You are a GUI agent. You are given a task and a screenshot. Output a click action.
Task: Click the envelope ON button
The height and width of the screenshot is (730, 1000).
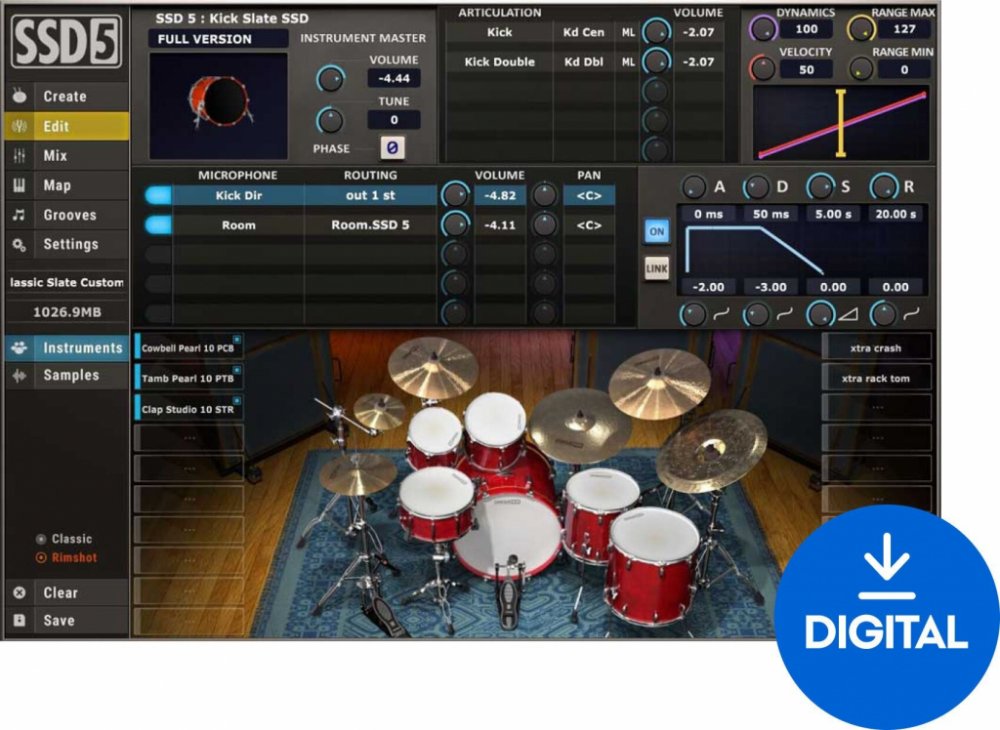pos(657,231)
